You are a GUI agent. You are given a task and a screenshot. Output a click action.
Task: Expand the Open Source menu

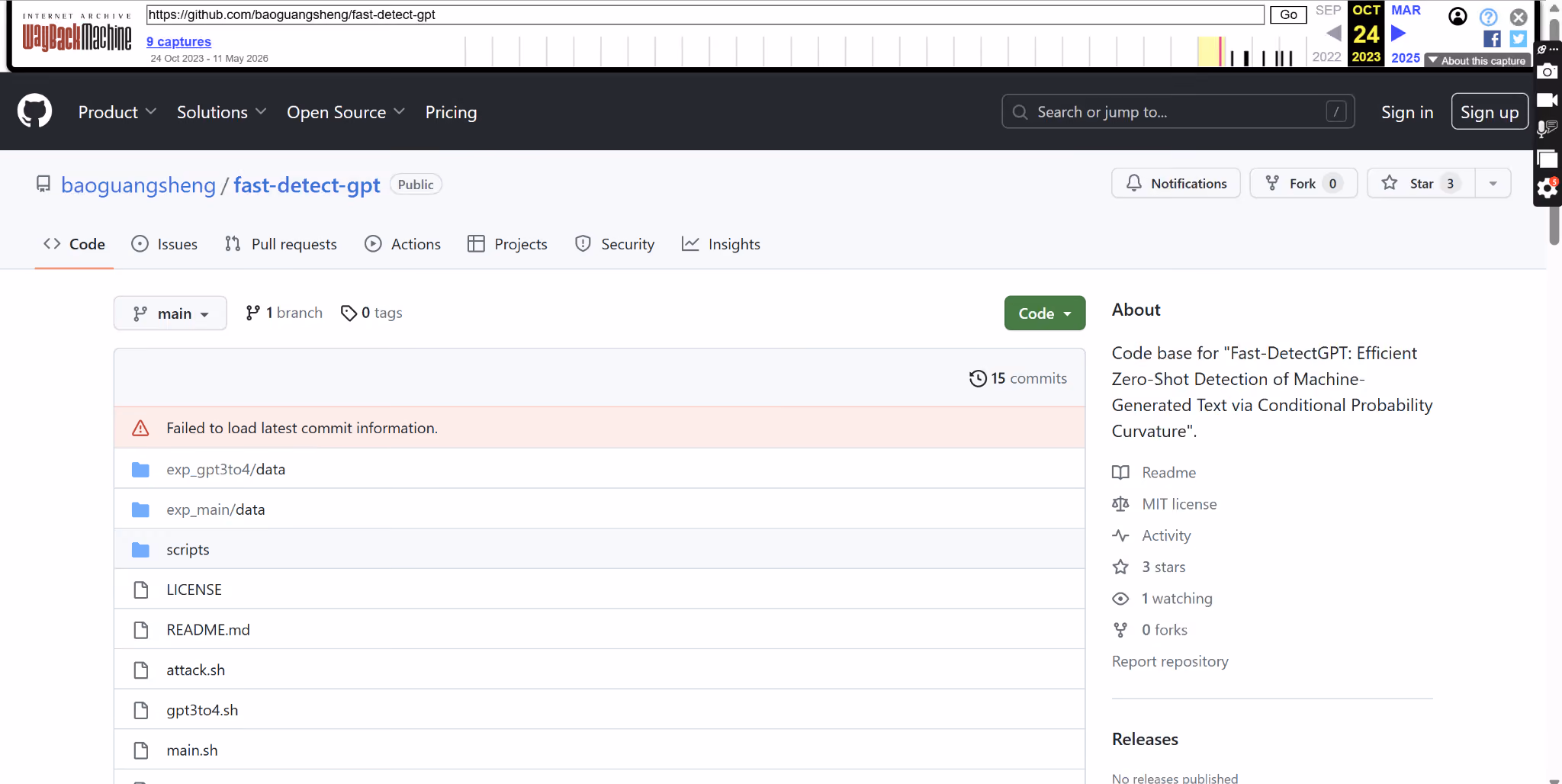(346, 112)
